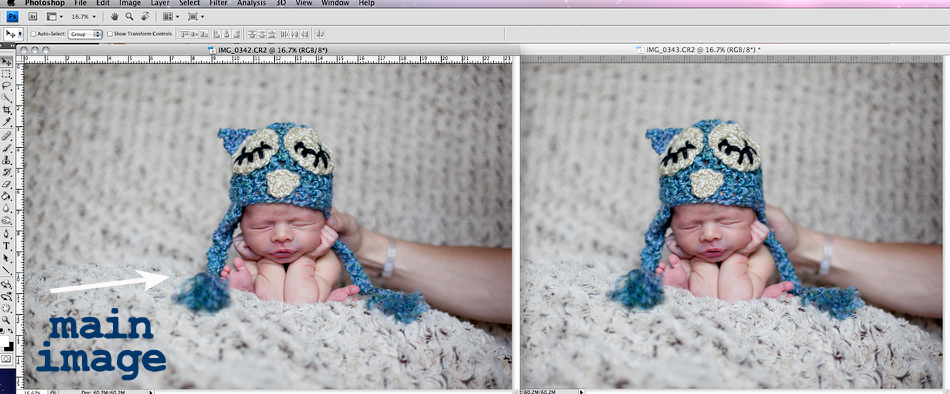Image resolution: width=950 pixels, height=394 pixels.
Task: Select the Path Selection tool
Action: click(x=7, y=258)
